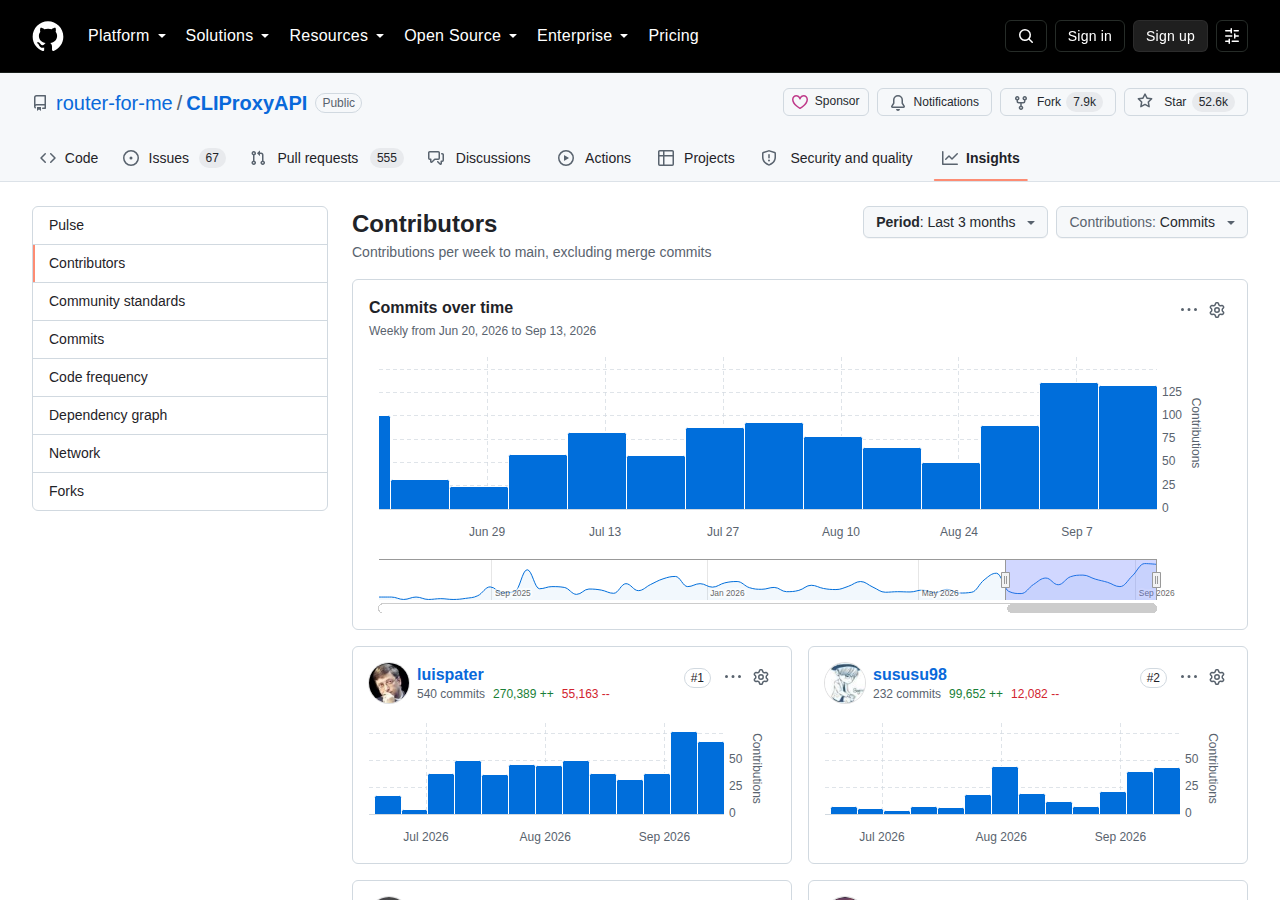Open the search magnifier icon

[x=1026, y=36]
